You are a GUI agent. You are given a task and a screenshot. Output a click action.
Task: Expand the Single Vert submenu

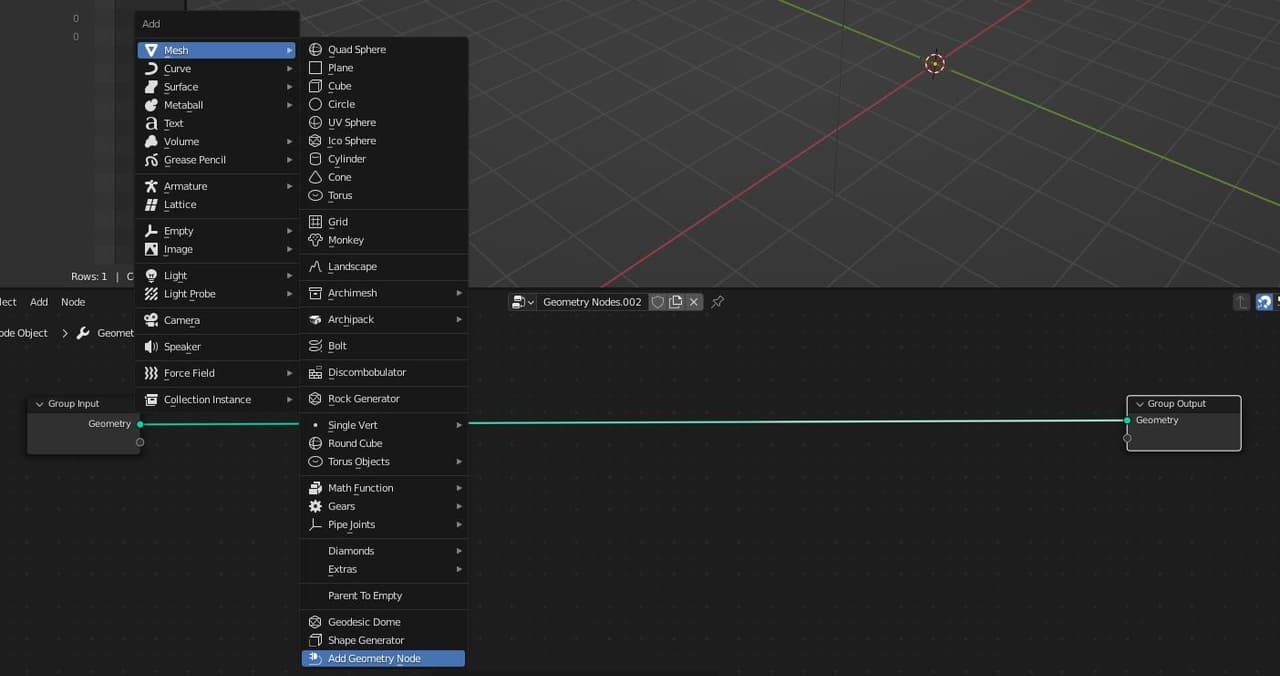pos(383,425)
